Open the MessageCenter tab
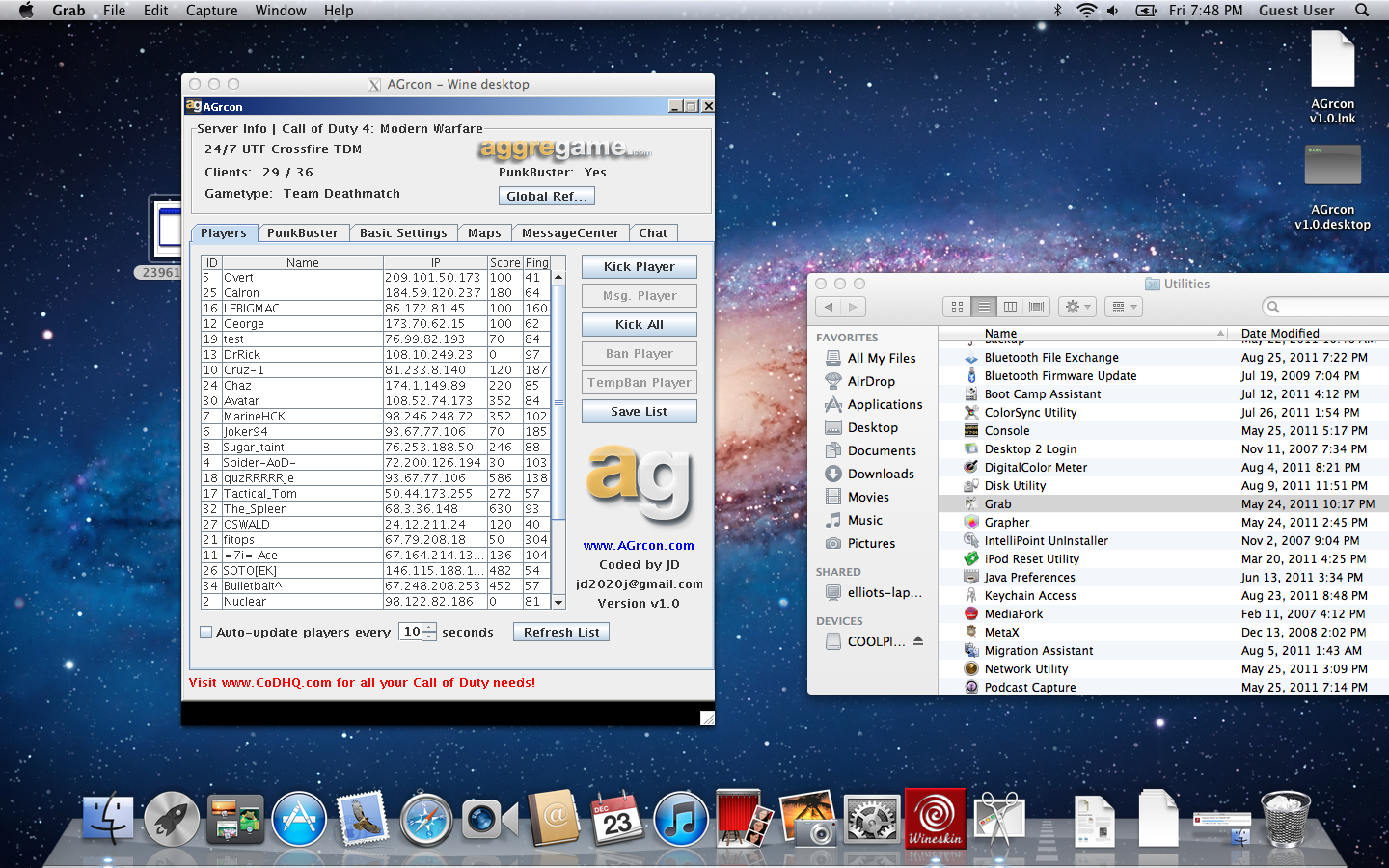This screenshot has height=868, width=1389. click(570, 232)
